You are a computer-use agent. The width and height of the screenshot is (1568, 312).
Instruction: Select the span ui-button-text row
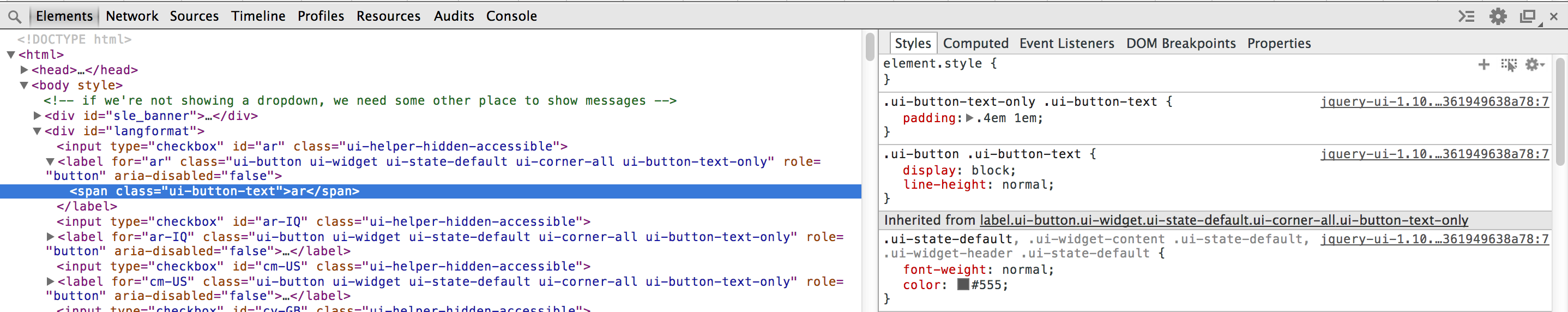pos(430,191)
